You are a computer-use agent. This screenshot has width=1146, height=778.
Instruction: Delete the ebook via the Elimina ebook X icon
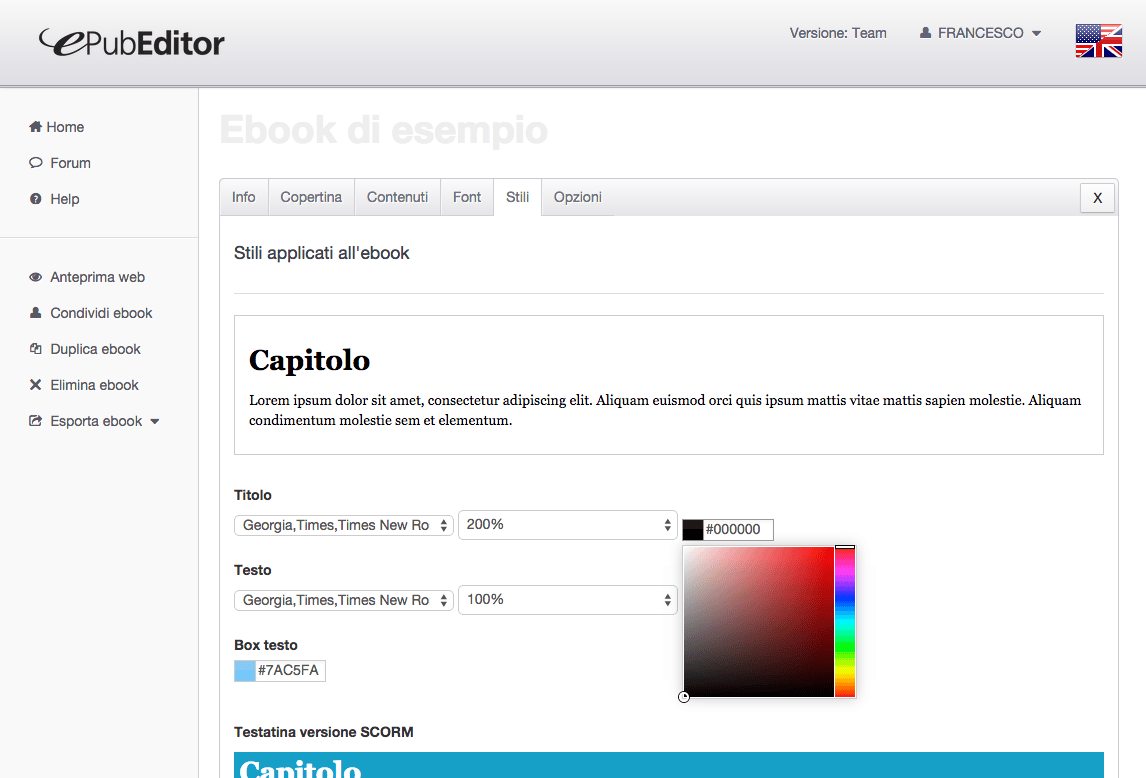tap(35, 385)
